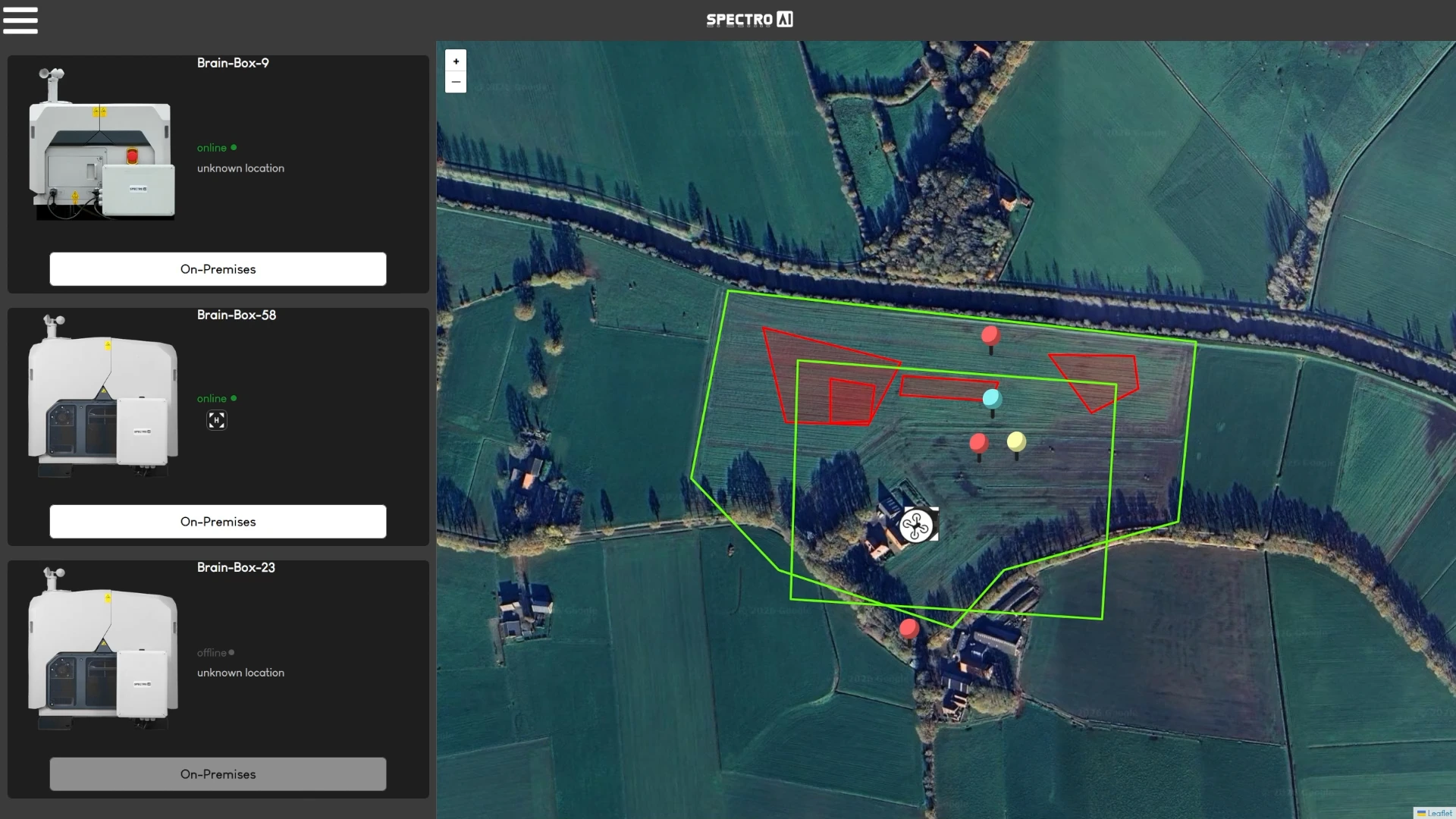Open the Leaflet attribution link

(x=1439, y=813)
